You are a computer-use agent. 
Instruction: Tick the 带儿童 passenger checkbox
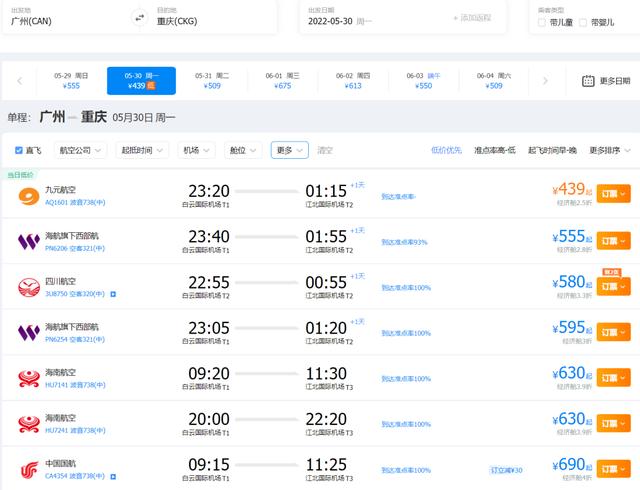(542, 21)
